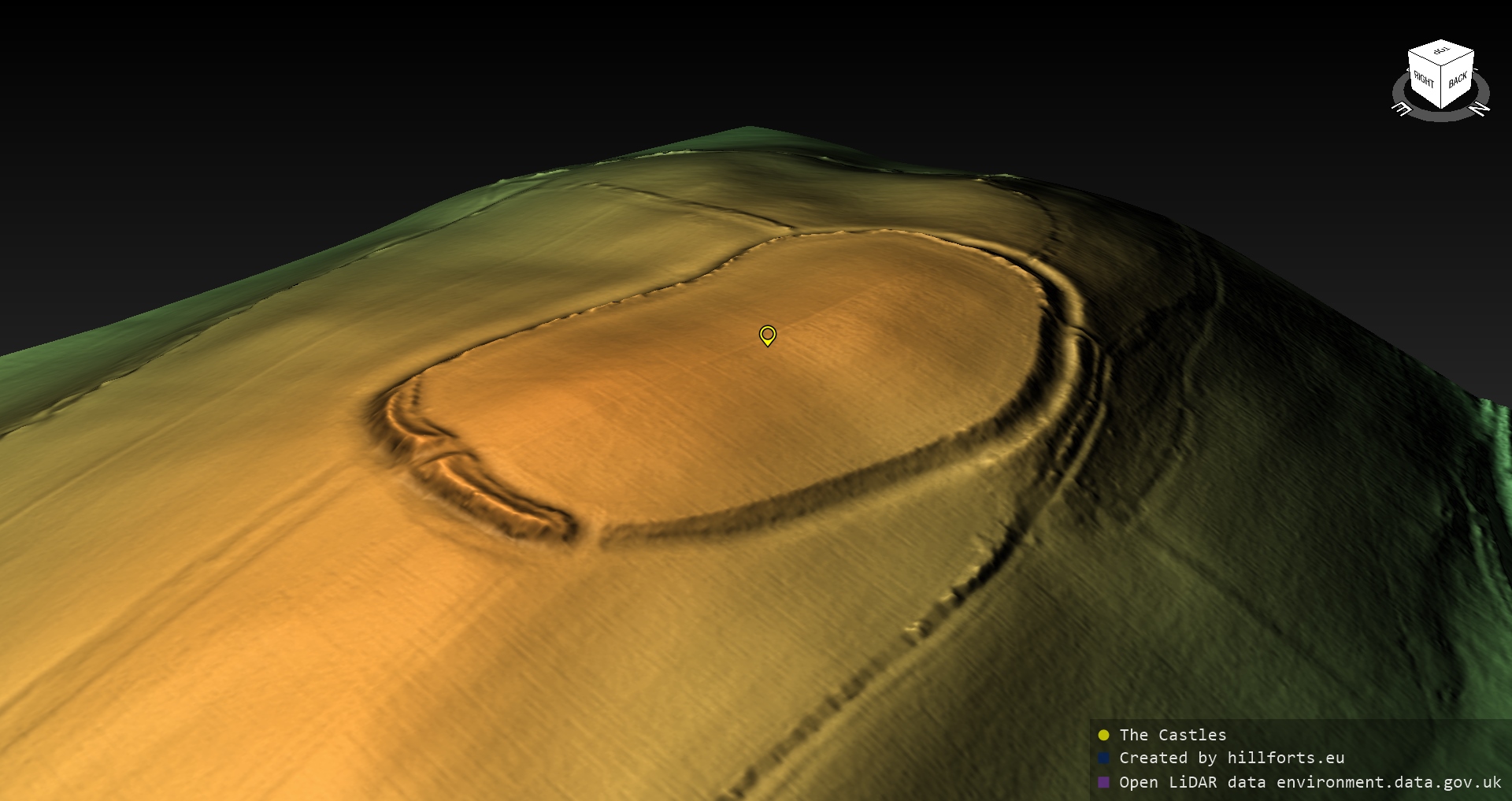
Task: Click the yellow location pin on the hillfort
Action: coord(767,335)
